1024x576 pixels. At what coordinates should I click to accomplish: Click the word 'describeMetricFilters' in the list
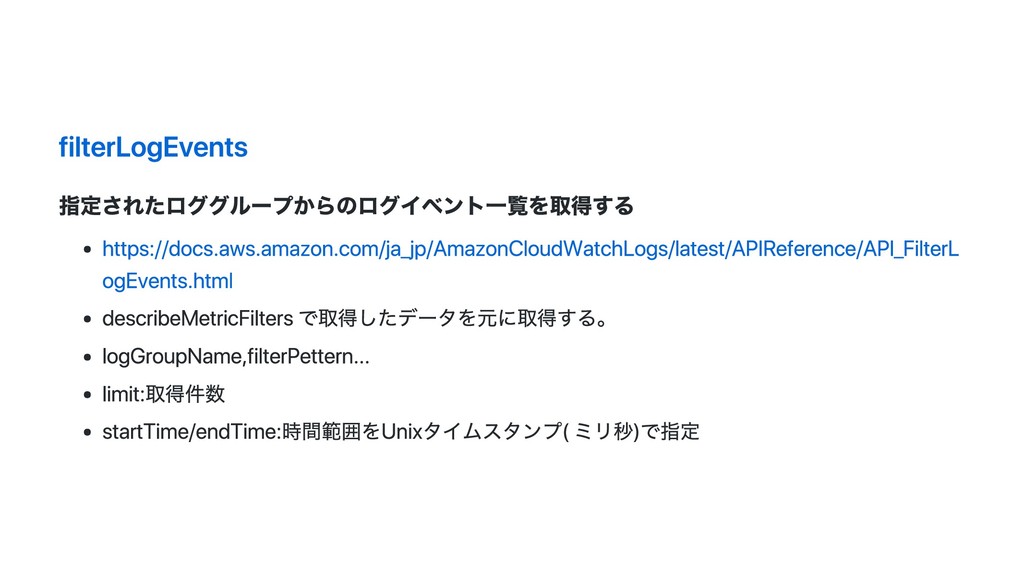coord(197,319)
